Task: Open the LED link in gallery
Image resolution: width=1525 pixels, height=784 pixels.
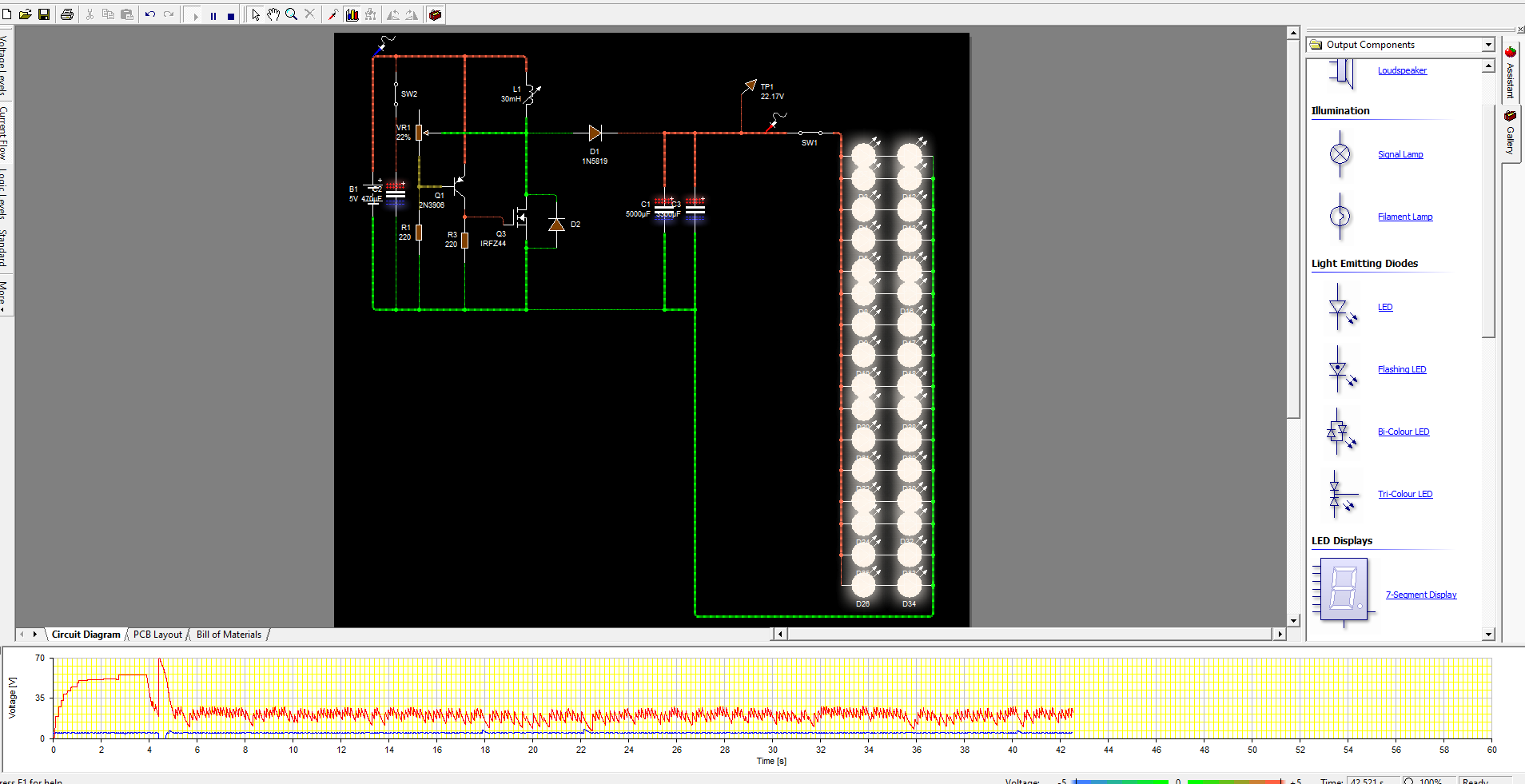Action: [1385, 307]
